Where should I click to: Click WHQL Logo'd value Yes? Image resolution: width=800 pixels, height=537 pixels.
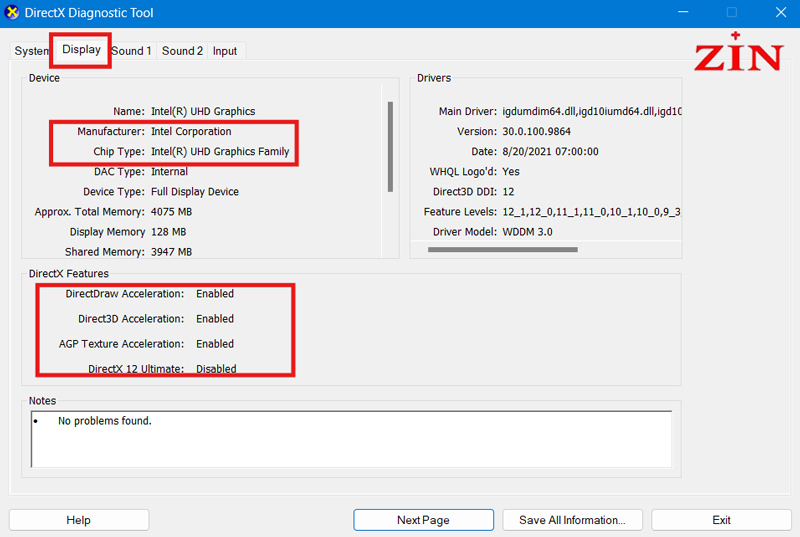point(511,171)
